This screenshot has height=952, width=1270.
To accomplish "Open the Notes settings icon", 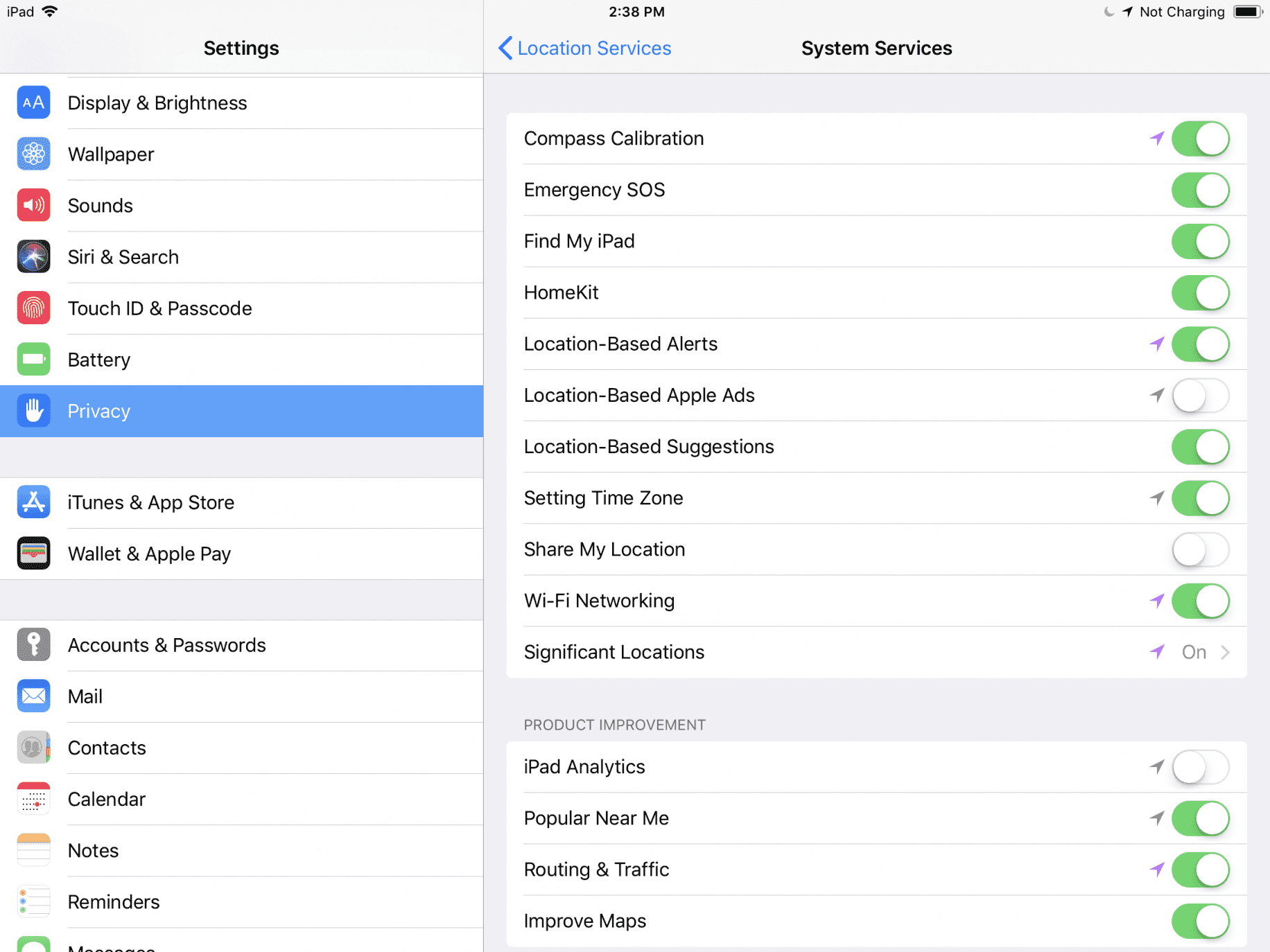I will pyautogui.click(x=33, y=850).
